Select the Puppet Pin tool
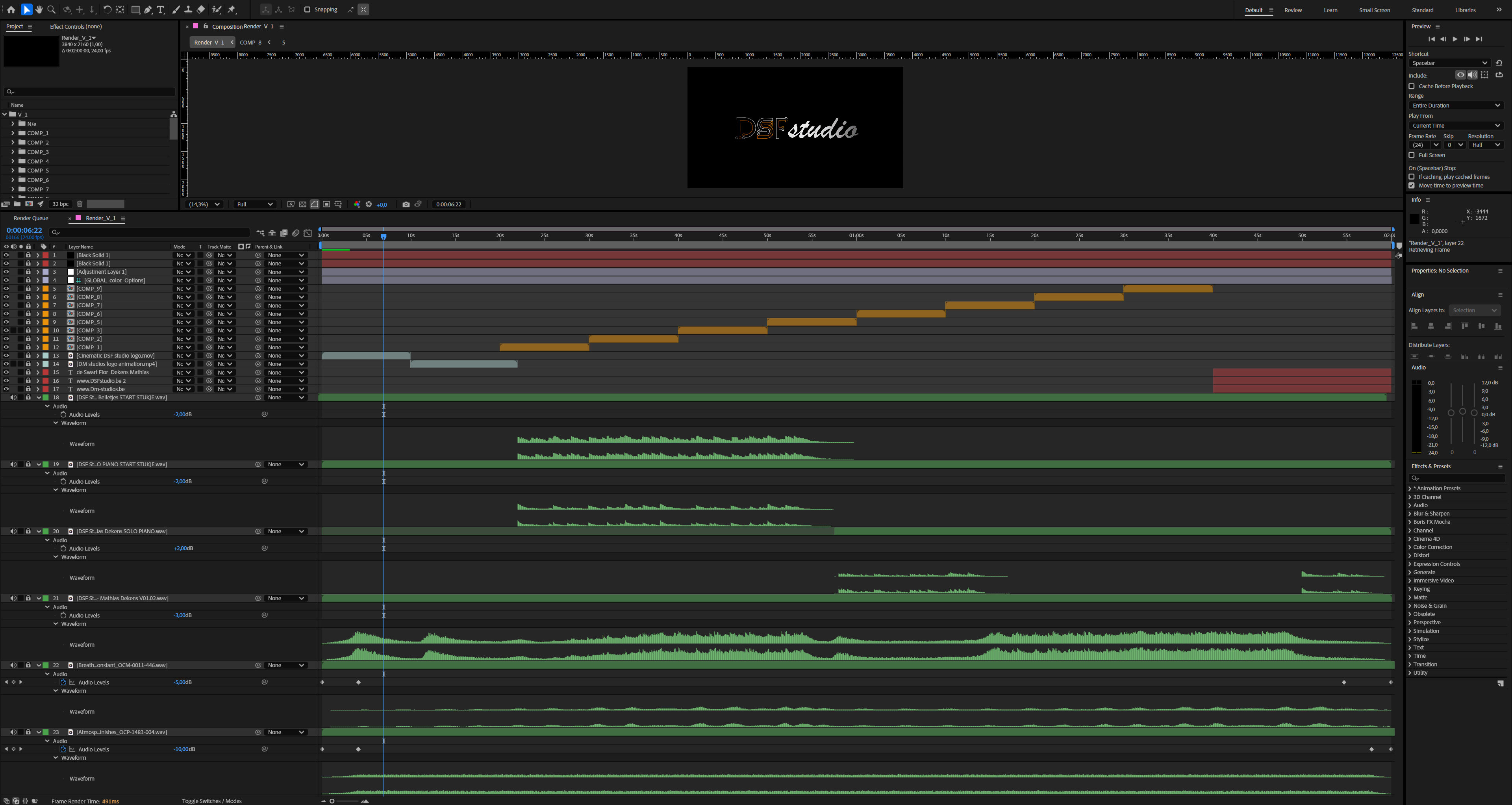1512x805 pixels. tap(232, 9)
